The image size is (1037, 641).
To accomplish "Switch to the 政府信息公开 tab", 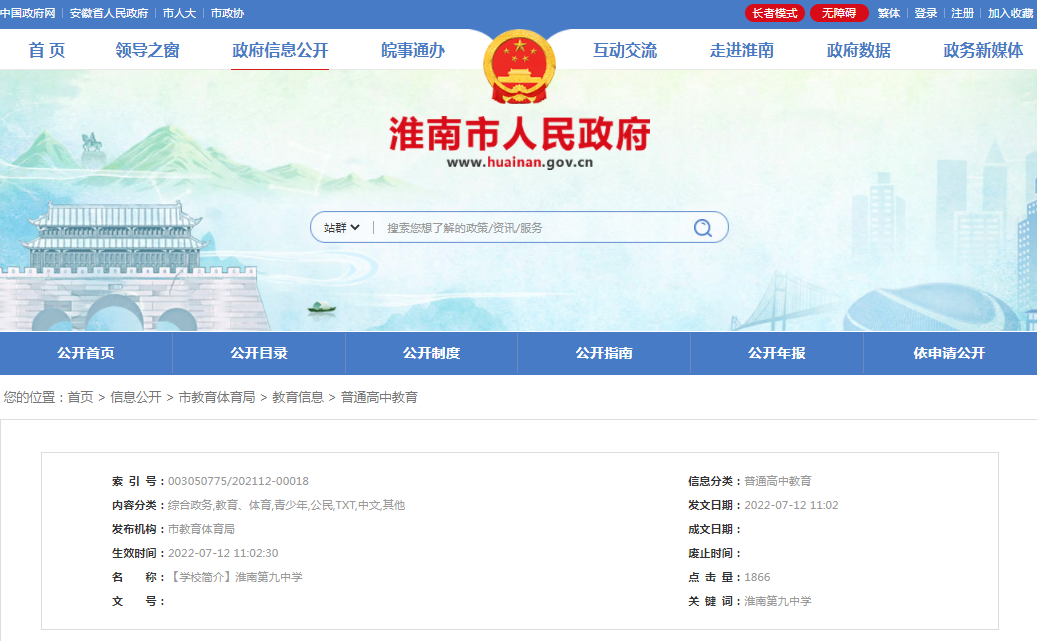I will click(x=280, y=50).
